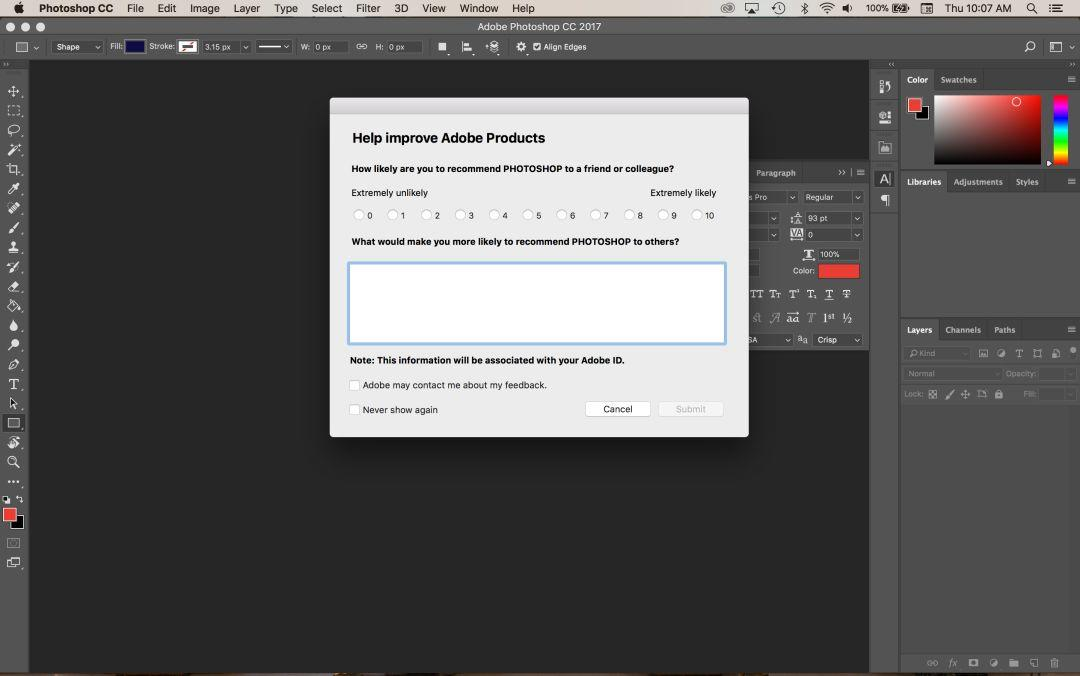Select the Clone Stamp tool
1080x676 pixels.
pos(13,247)
